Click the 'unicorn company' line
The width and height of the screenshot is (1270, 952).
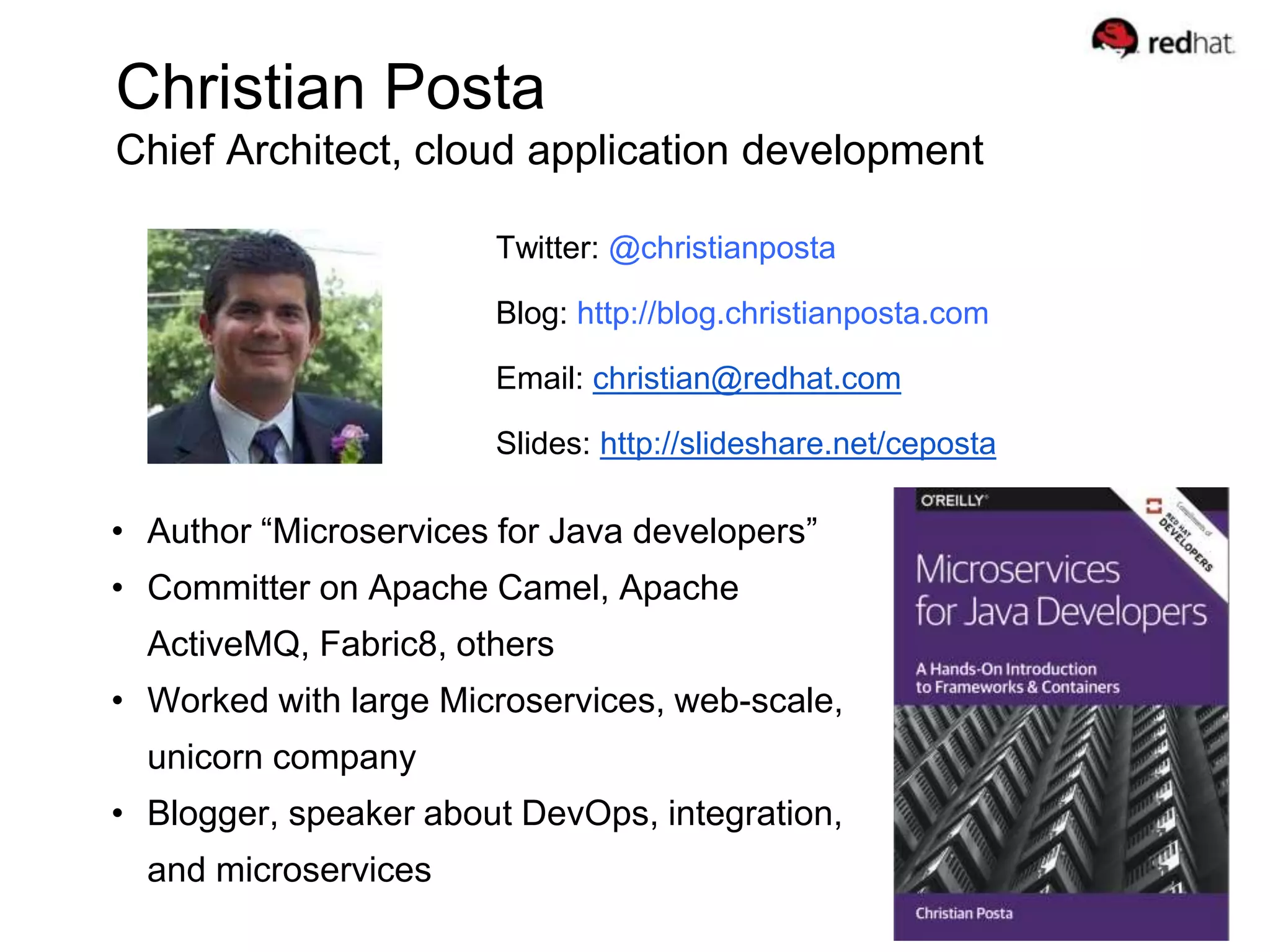click(282, 757)
